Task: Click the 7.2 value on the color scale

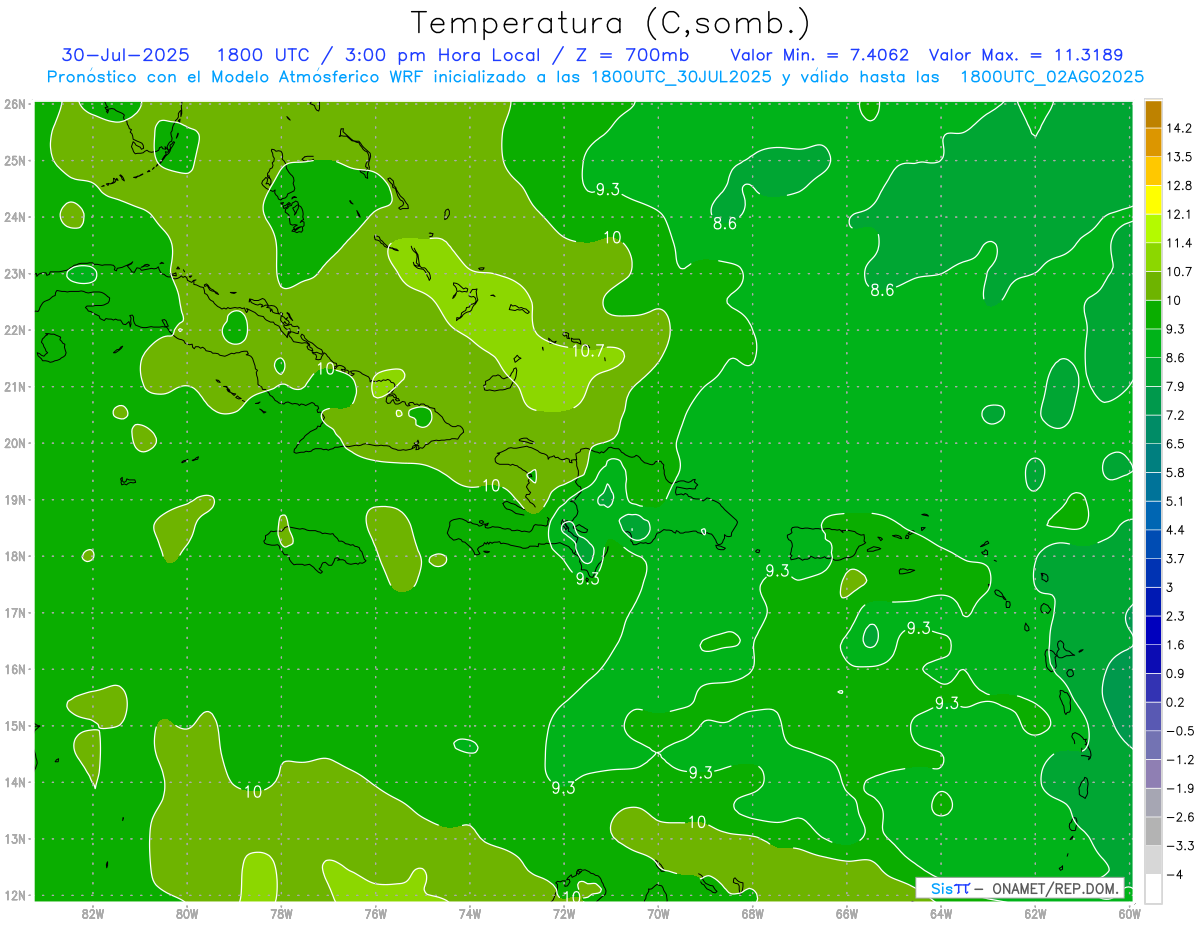Action: pyautogui.click(x=1175, y=415)
